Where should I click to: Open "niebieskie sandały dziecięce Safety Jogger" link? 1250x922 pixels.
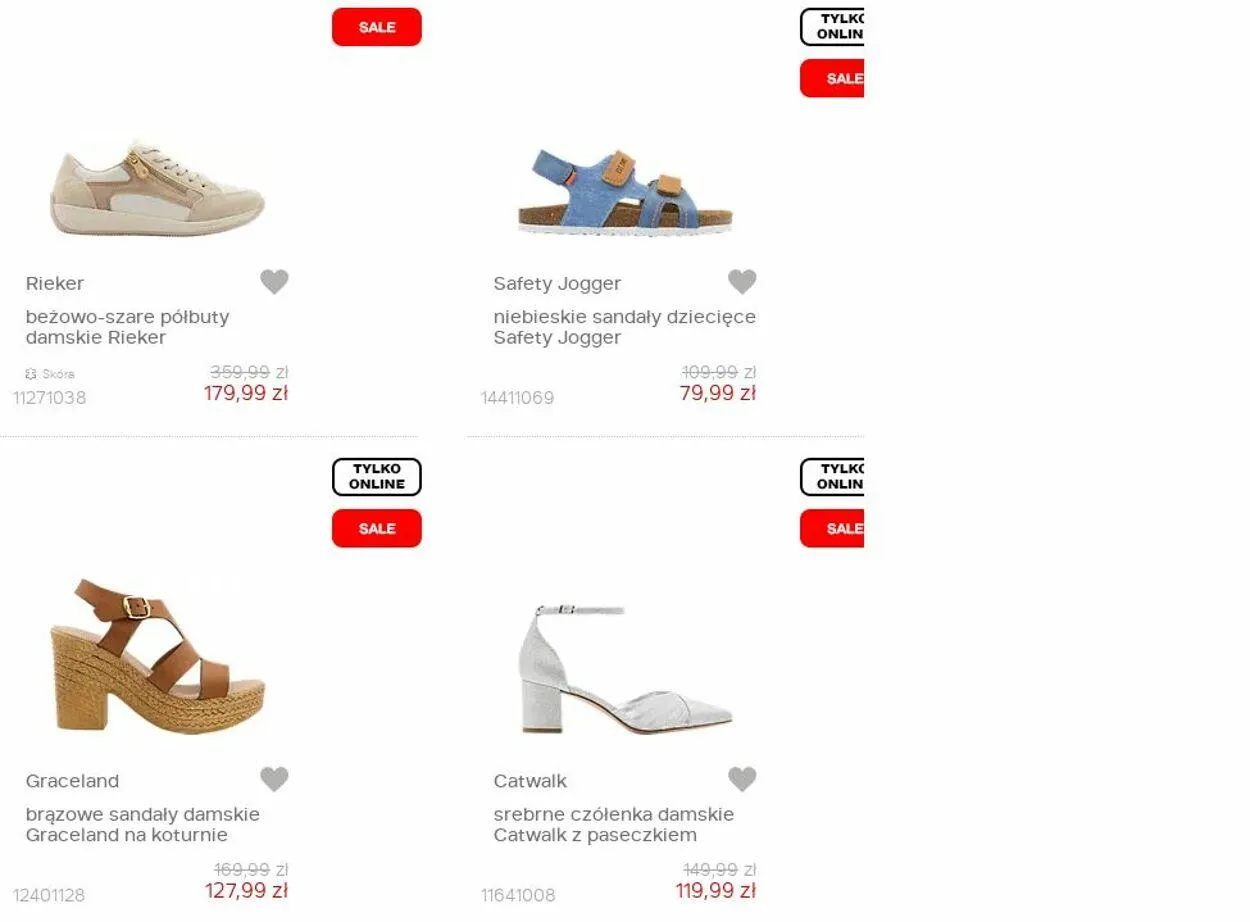624,327
